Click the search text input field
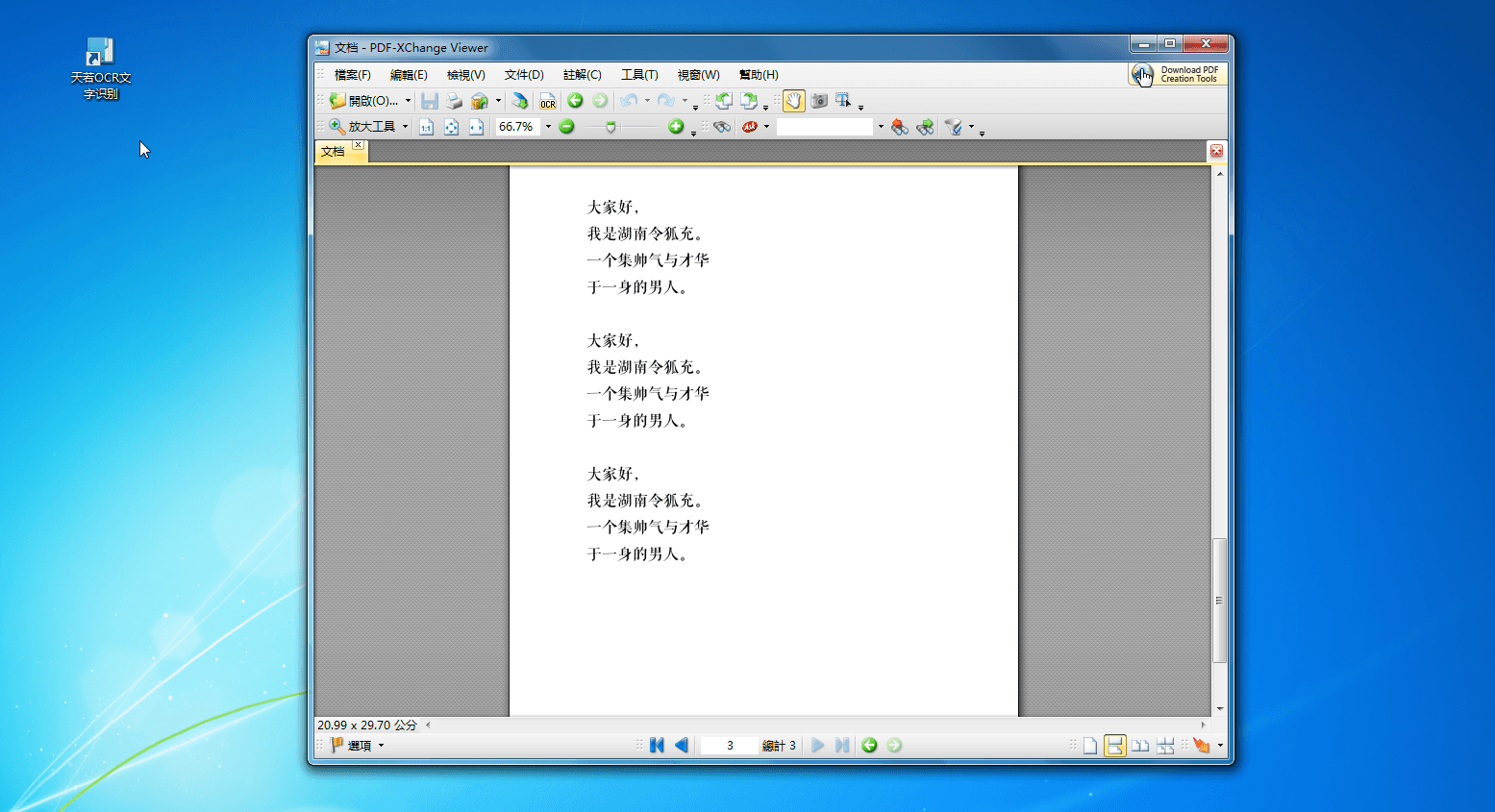The image size is (1495, 812). pos(826,127)
